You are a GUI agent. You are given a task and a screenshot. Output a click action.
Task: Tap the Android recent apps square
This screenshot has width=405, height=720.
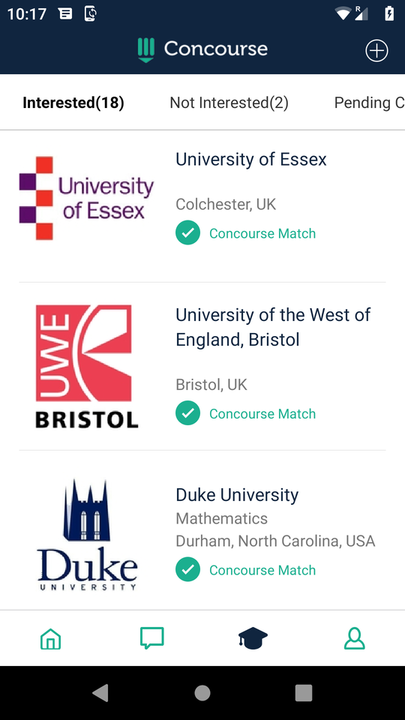[304, 693]
